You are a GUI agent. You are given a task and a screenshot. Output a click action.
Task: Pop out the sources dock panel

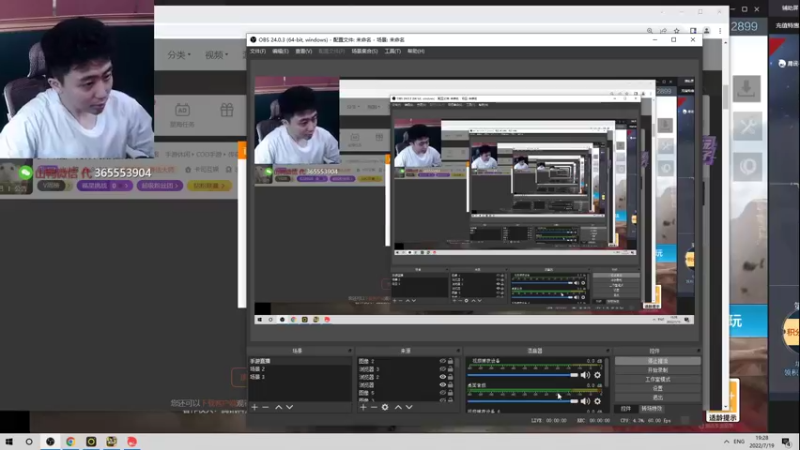[x=458, y=351]
